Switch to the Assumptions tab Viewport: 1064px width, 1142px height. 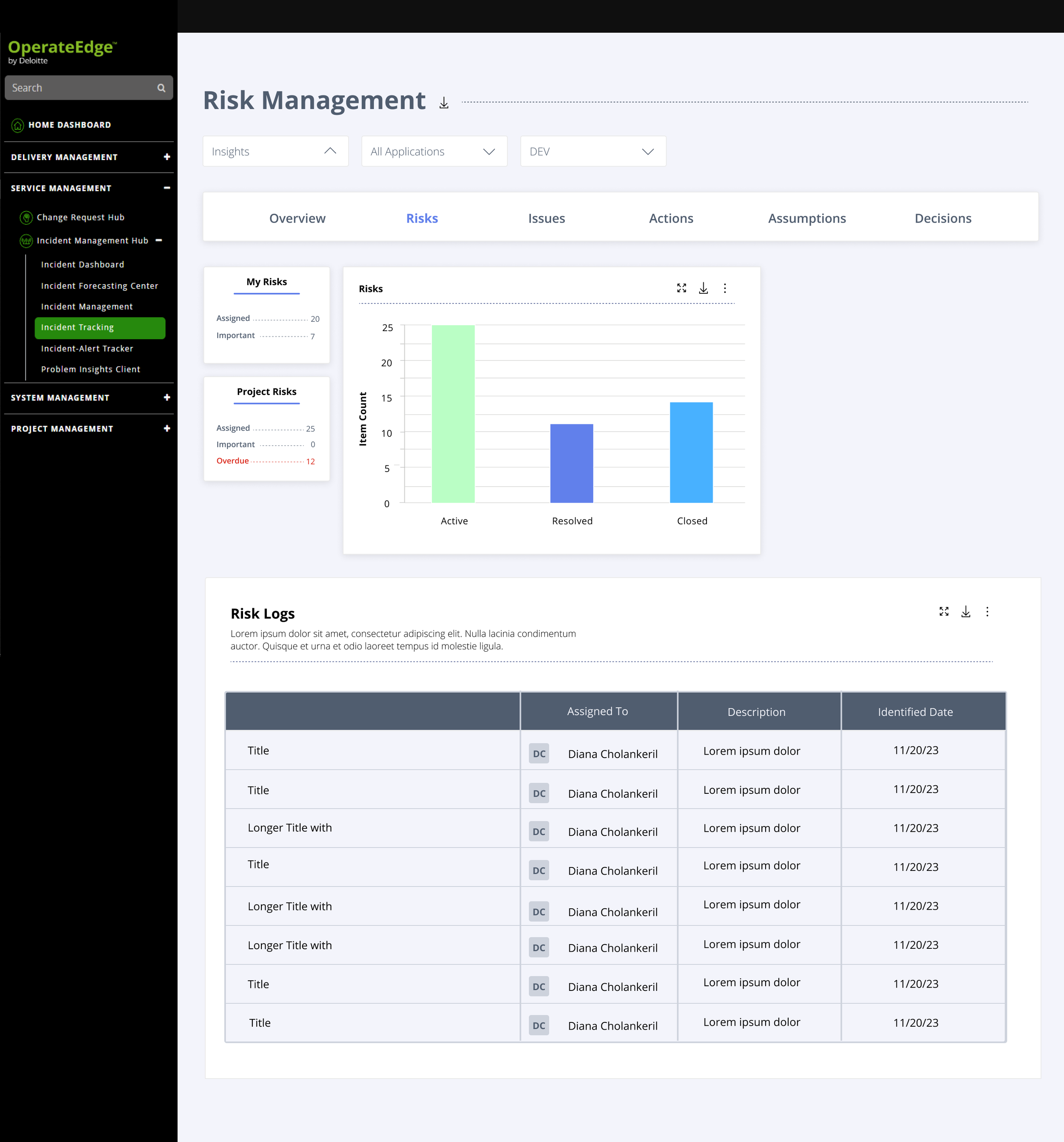(x=807, y=218)
